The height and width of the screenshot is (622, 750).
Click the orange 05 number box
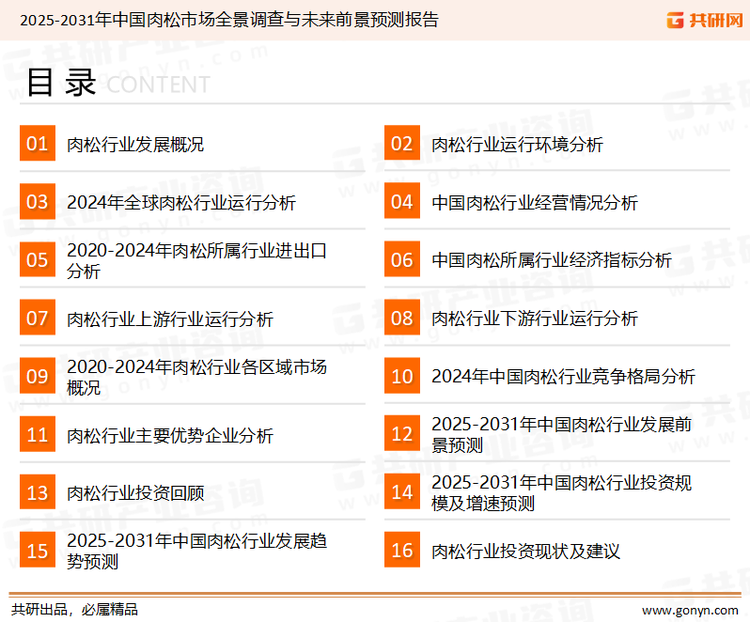pos(37,259)
